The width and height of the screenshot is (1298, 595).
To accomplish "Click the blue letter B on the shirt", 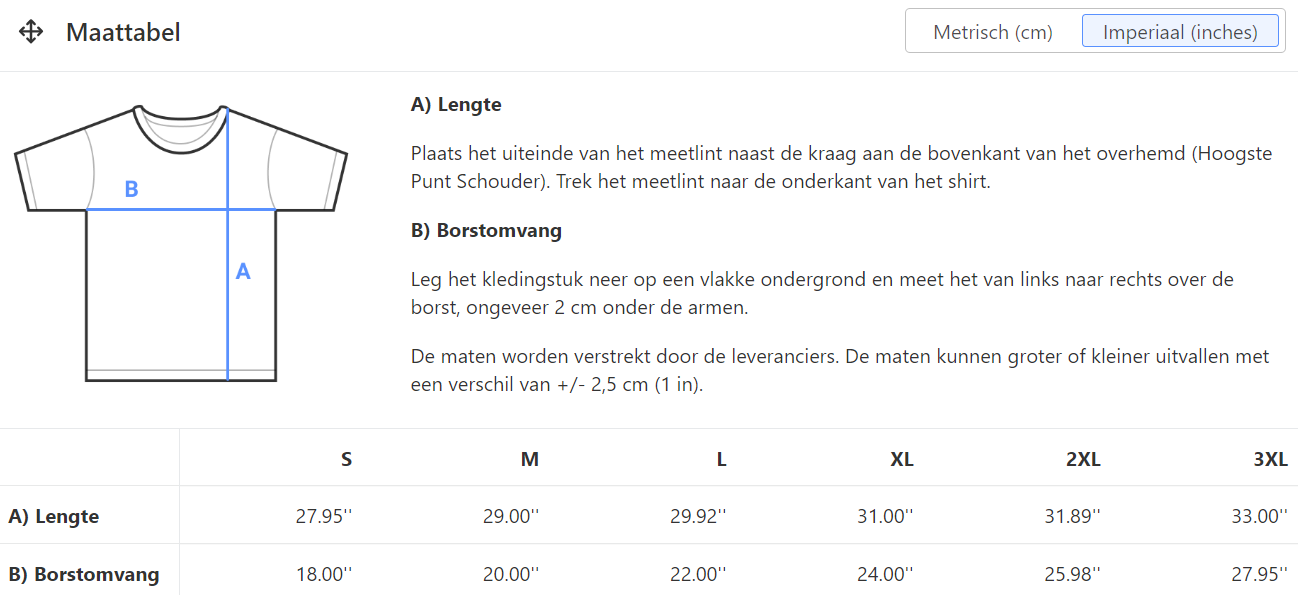I will pos(131,189).
